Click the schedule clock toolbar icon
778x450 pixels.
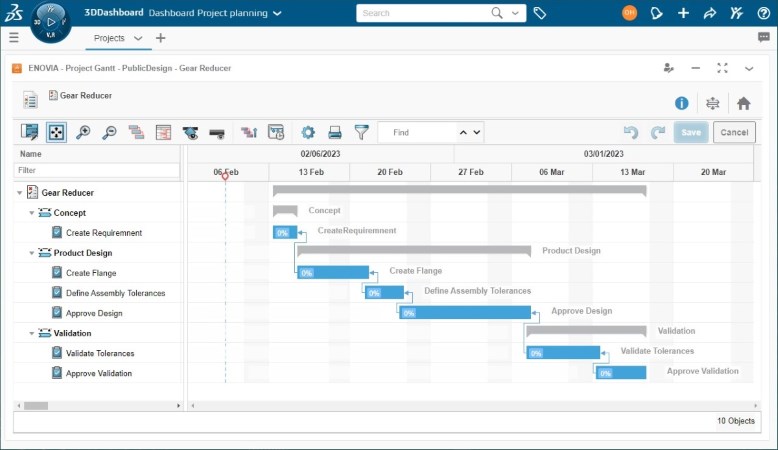coord(276,132)
